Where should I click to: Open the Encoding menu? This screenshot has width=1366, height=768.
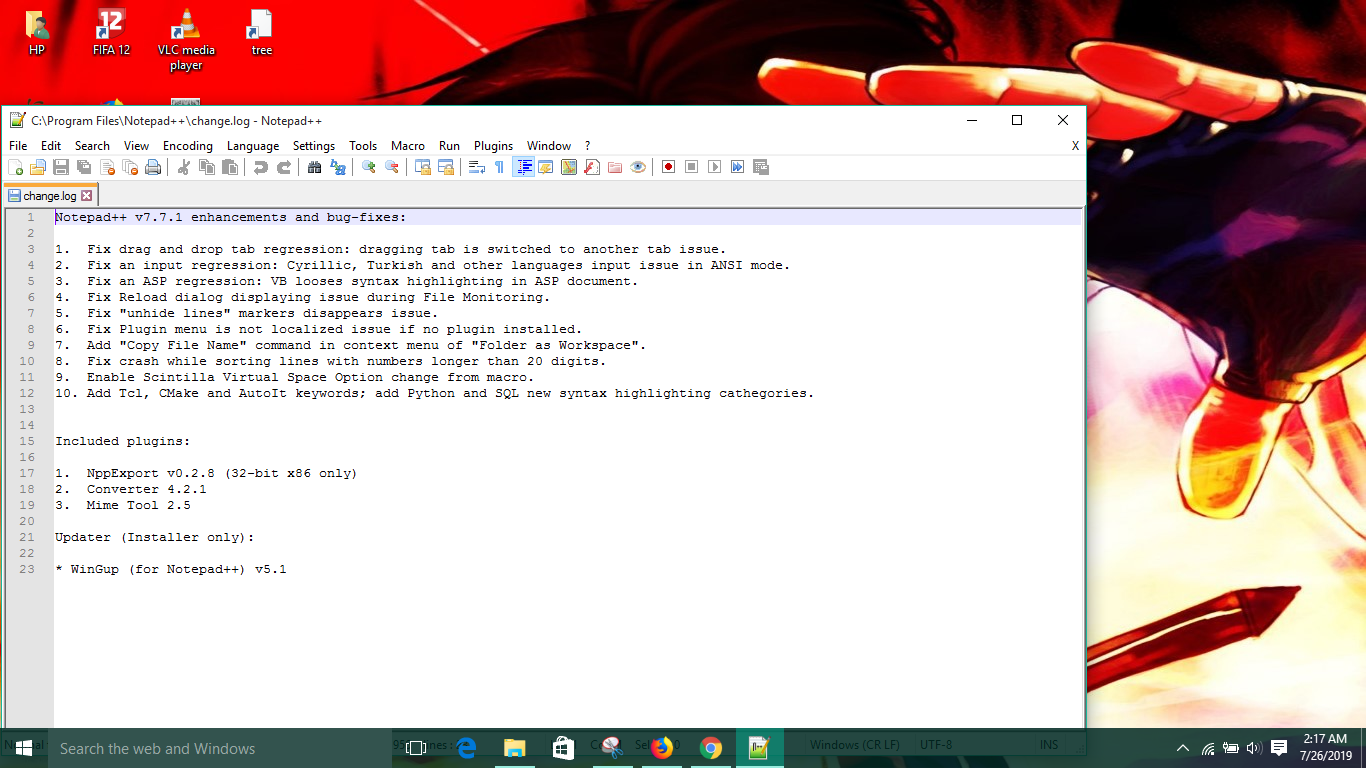coord(188,146)
